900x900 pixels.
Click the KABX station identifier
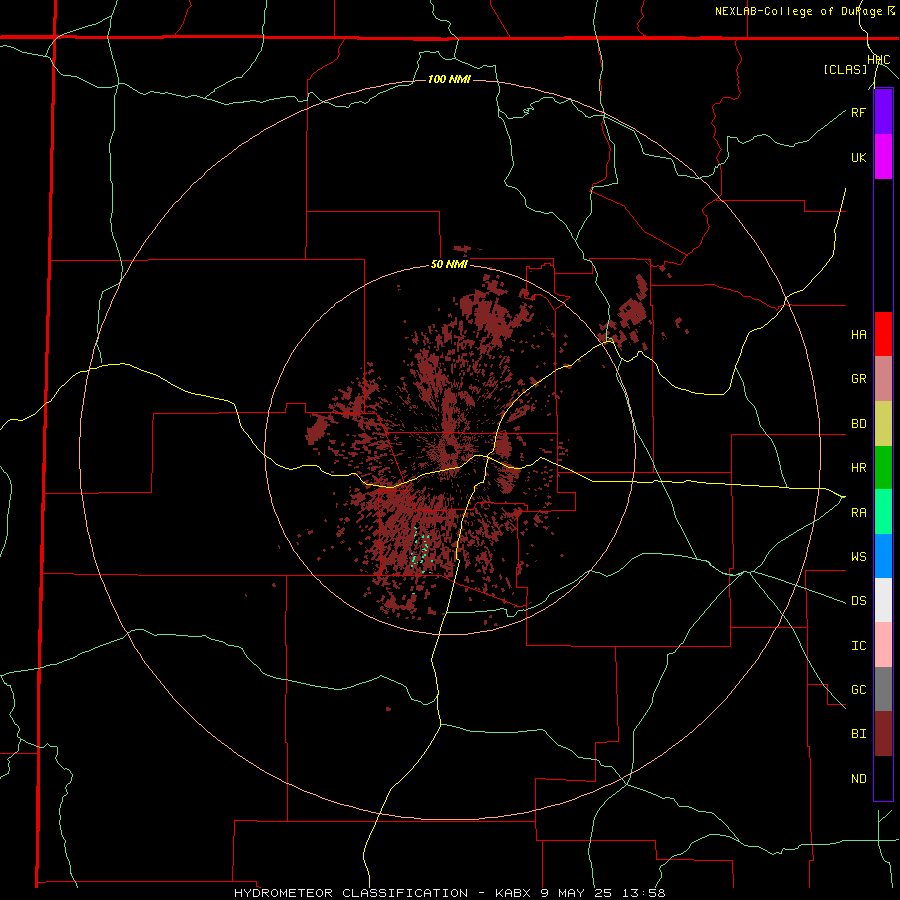pos(513,893)
